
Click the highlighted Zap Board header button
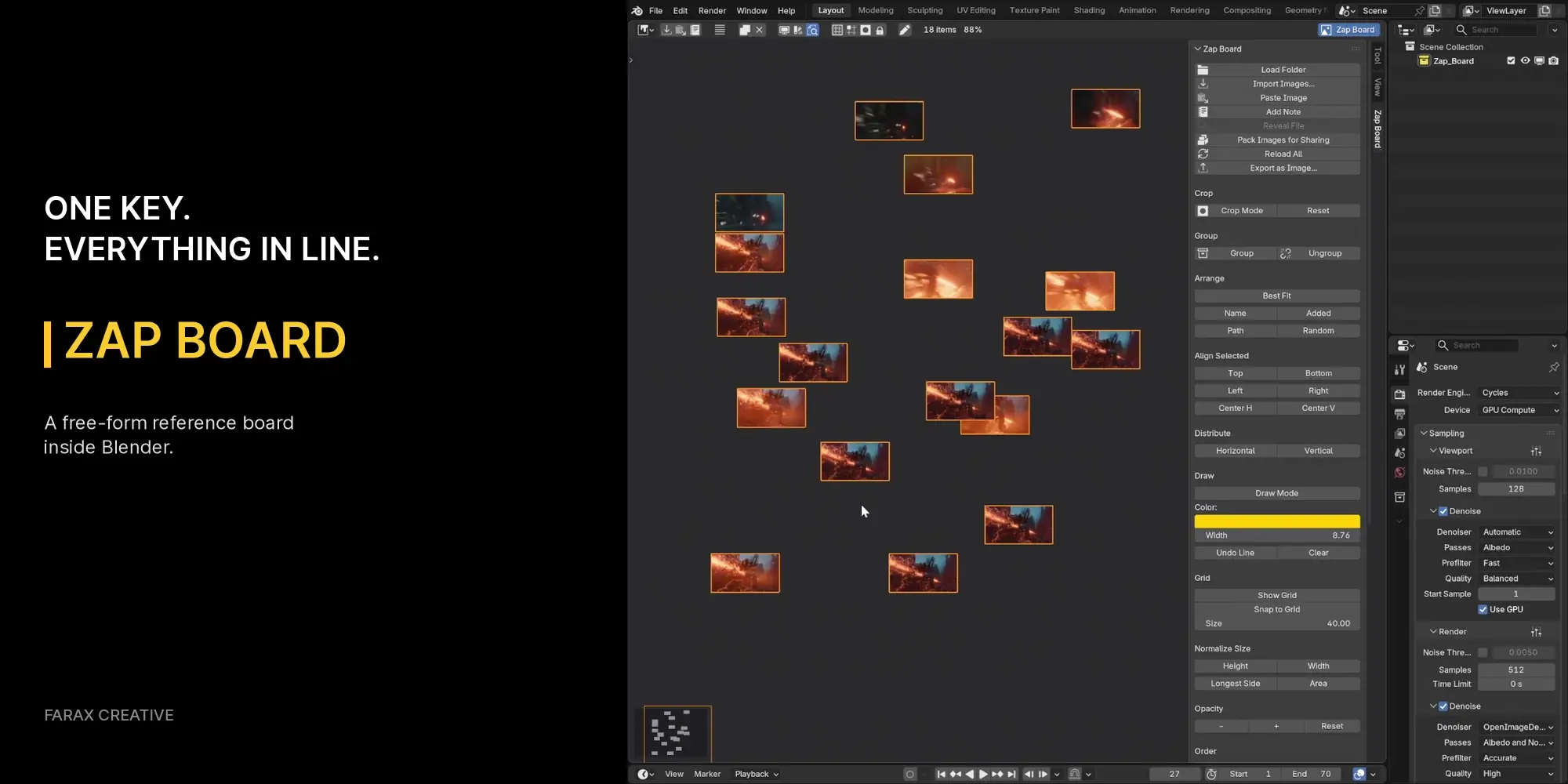1348,30
